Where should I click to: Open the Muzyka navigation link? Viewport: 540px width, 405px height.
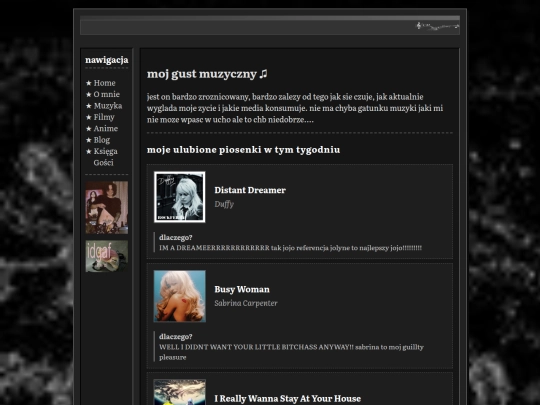pyautogui.click(x=108, y=106)
